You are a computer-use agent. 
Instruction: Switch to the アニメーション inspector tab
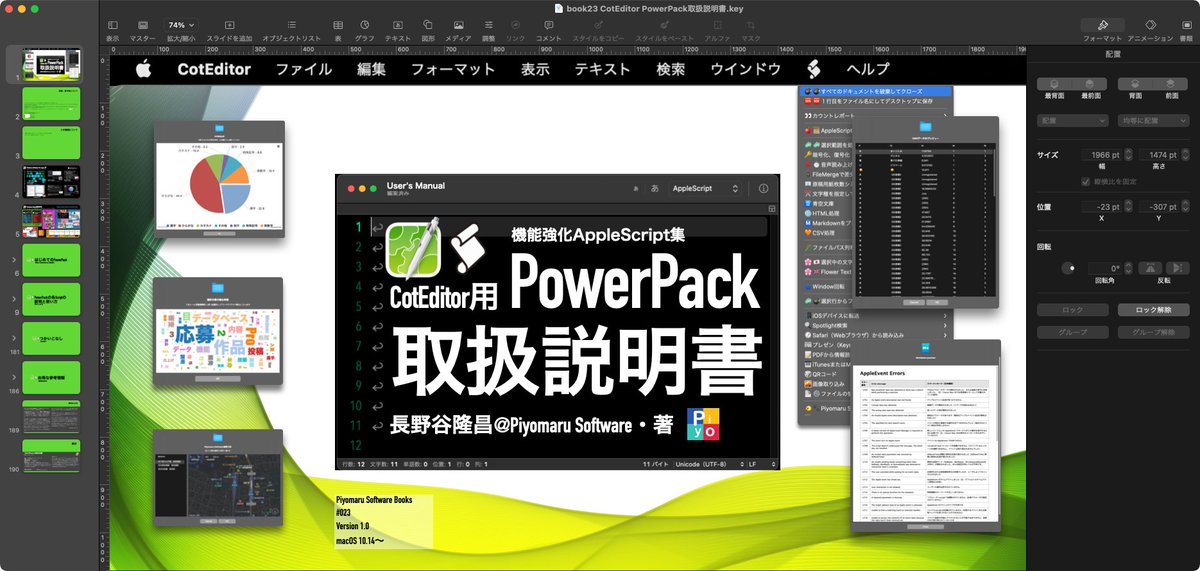pyautogui.click(x=1150, y=24)
